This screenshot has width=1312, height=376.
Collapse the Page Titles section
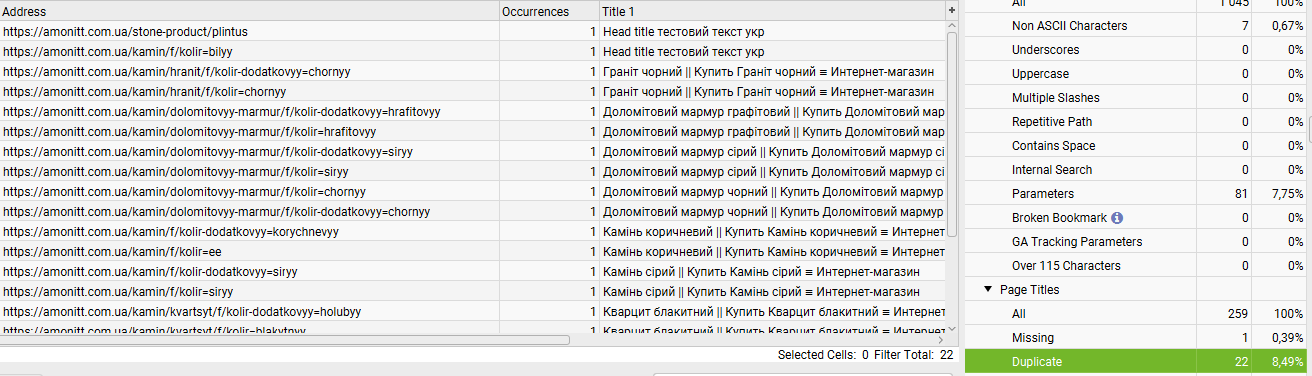pos(989,290)
